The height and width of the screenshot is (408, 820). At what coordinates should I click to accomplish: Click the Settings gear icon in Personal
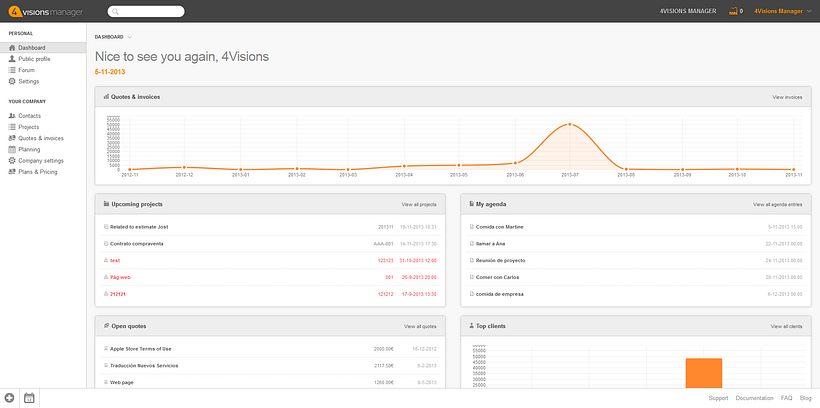(x=11, y=81)
